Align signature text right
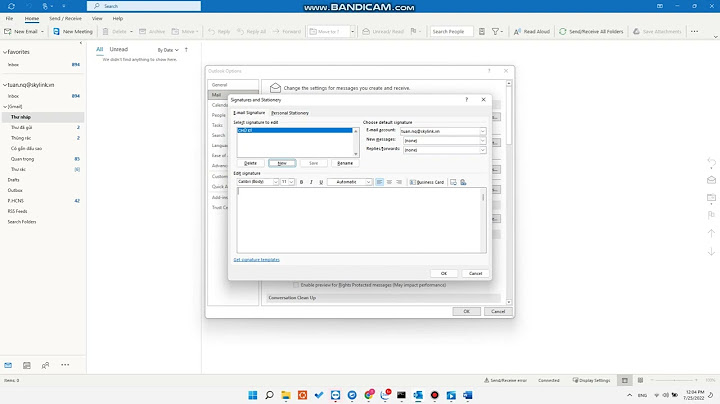720x404 pixels. [x=399, y=182]
